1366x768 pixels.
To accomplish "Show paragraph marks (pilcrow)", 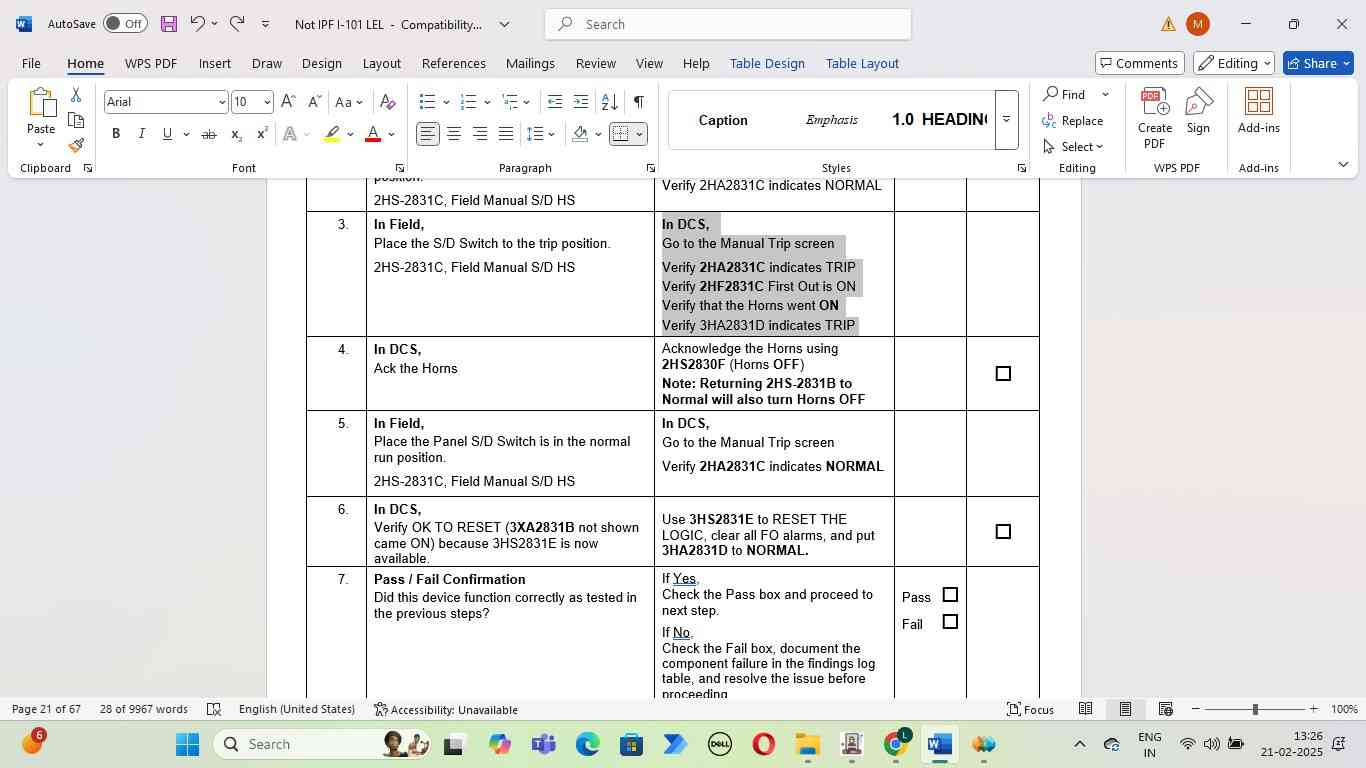I will 638,102.
